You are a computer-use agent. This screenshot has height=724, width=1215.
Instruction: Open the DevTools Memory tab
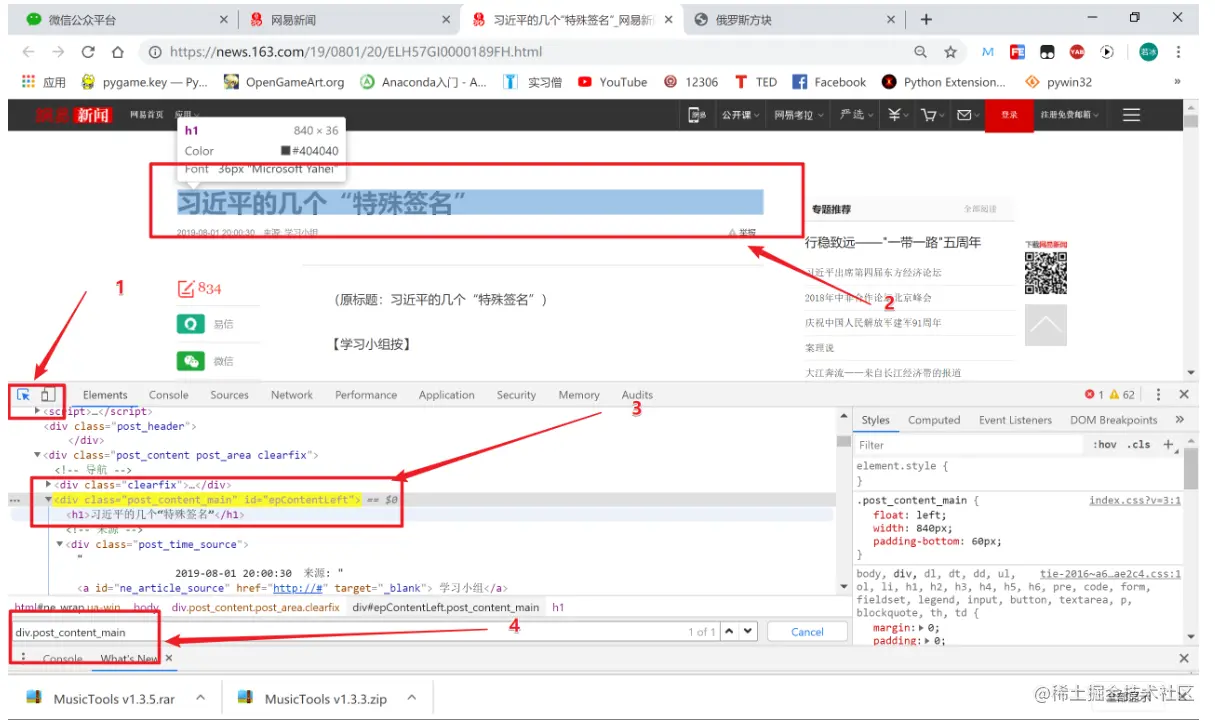[x=579, y=395]
